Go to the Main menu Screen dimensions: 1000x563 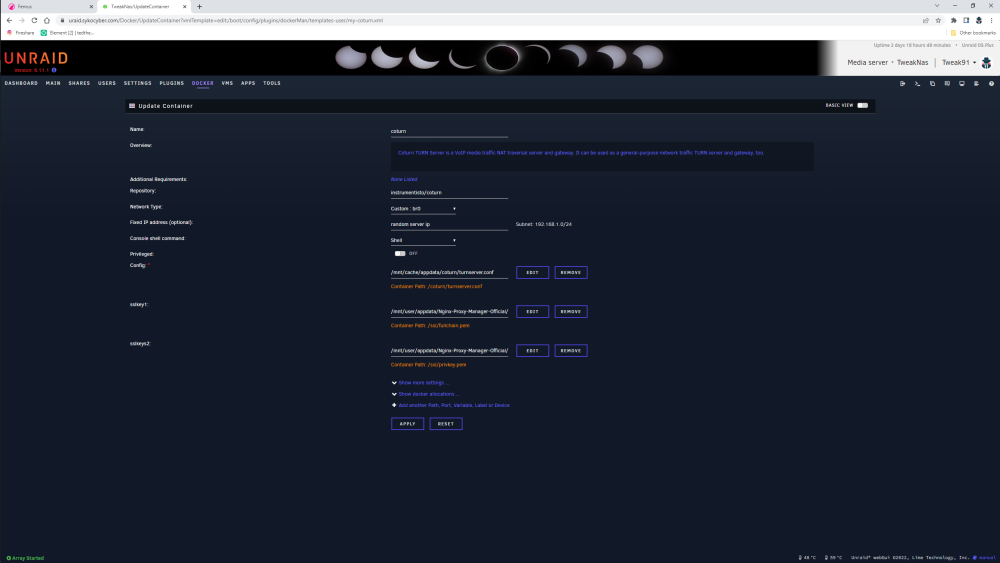click(x=53, y=83)
